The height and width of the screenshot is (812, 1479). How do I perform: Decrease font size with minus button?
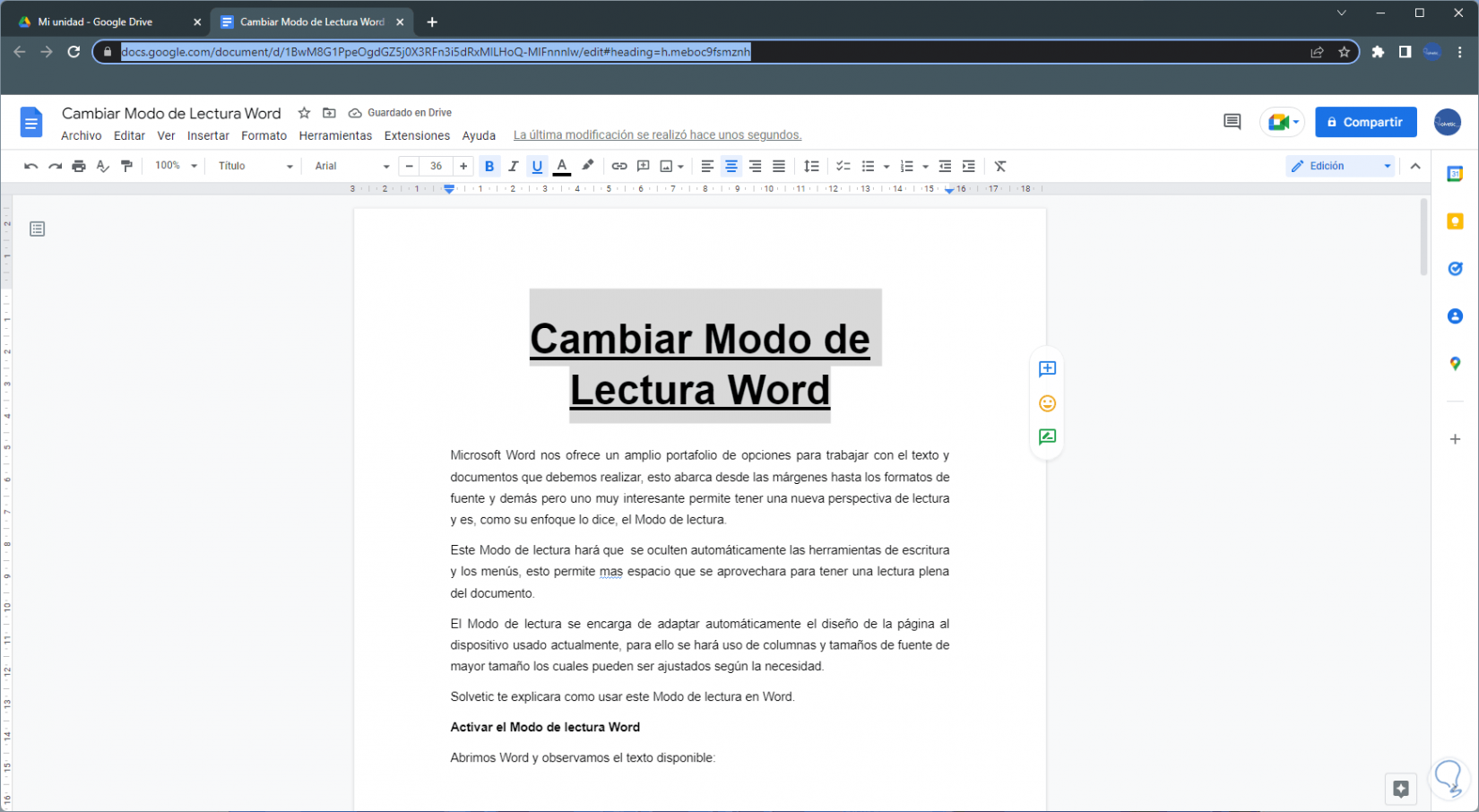point(410,166)
